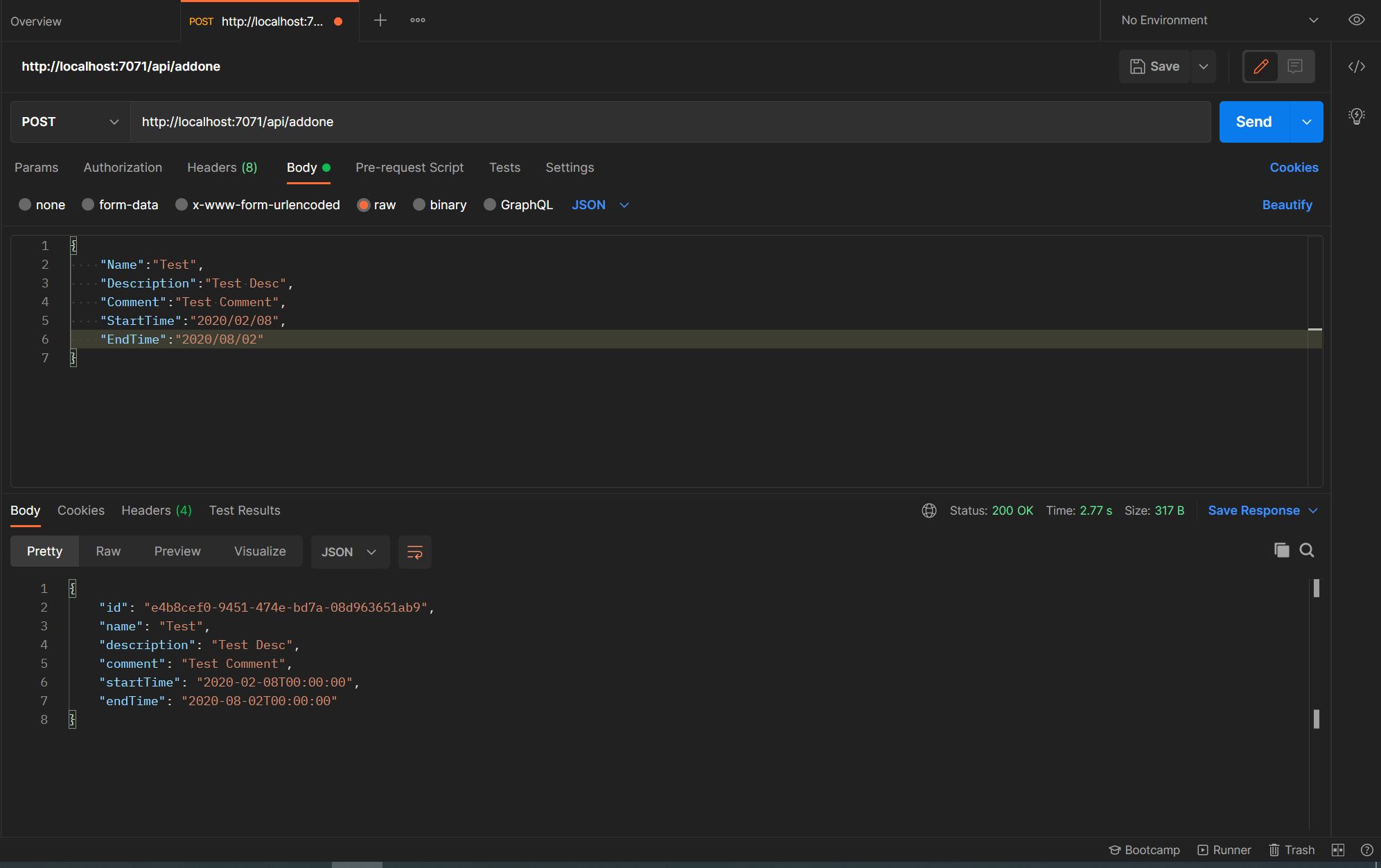Change the response JSON format dropdown
1381x868 pixels.
pos(350,552)
